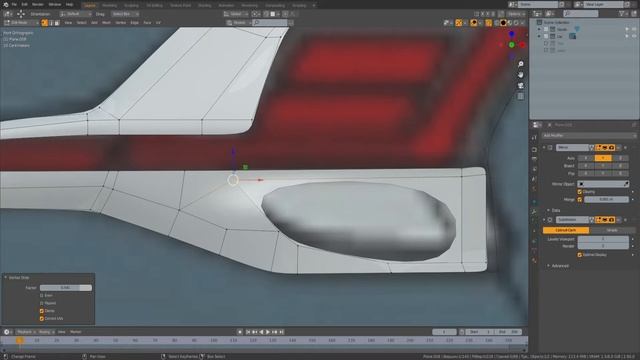Image resolution: width=640 pixels, height=360 pixels.
Task: Toggle the Clamp checkbox in Vertex Slide
Action: click(42, 311)
